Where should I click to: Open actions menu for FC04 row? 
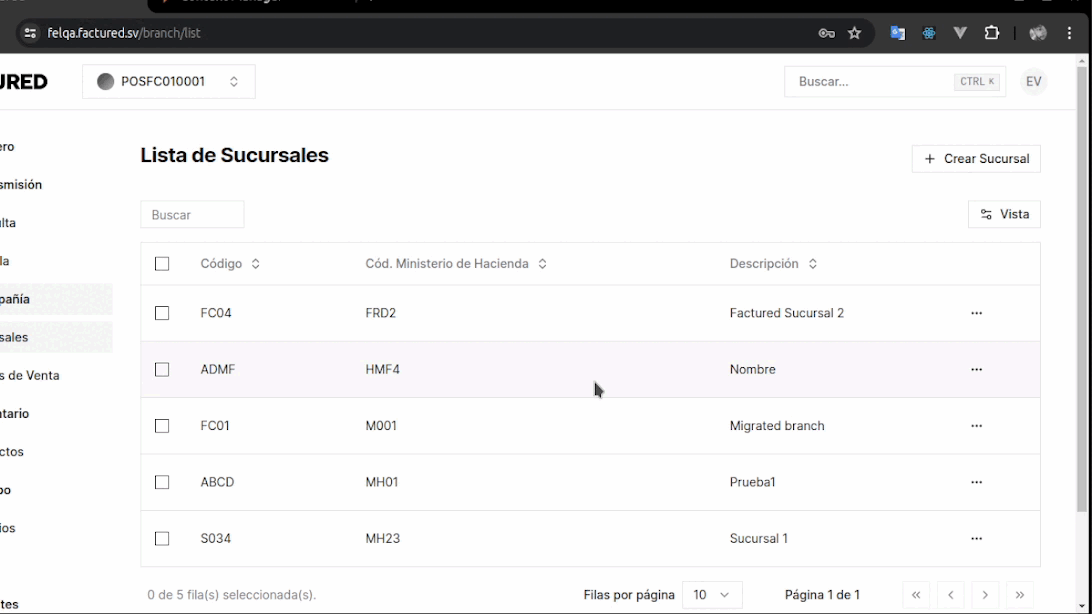pos(976,313)
